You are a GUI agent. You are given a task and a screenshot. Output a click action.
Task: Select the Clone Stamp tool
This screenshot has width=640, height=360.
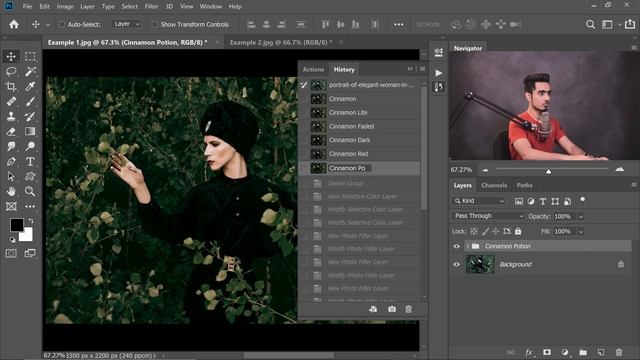11,116
